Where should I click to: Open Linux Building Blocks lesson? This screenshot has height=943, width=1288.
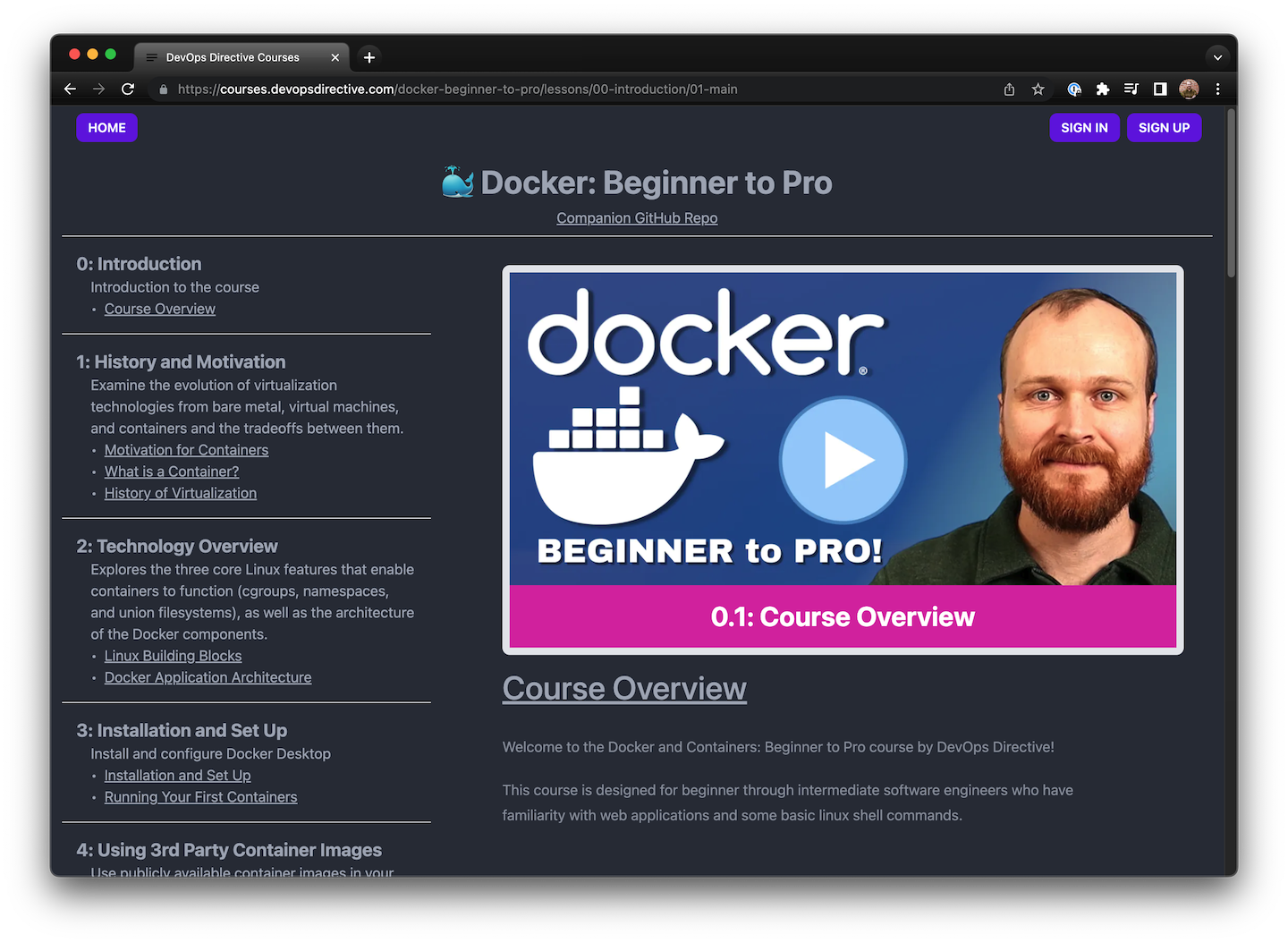173,656
